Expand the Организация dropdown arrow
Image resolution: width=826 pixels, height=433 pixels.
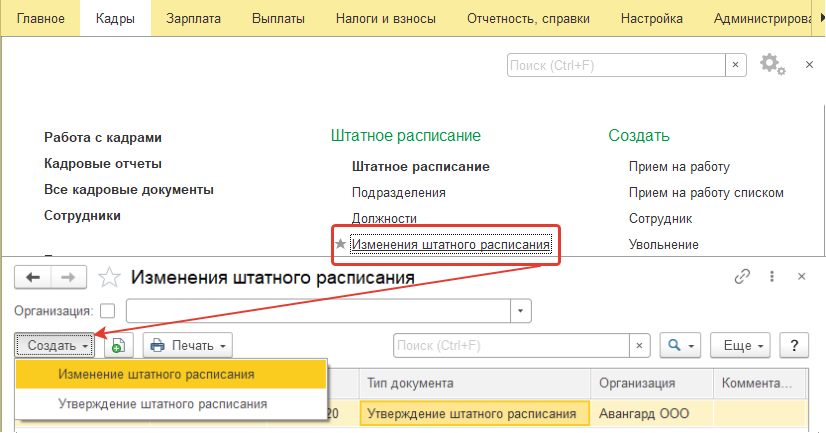coord(520,311)
